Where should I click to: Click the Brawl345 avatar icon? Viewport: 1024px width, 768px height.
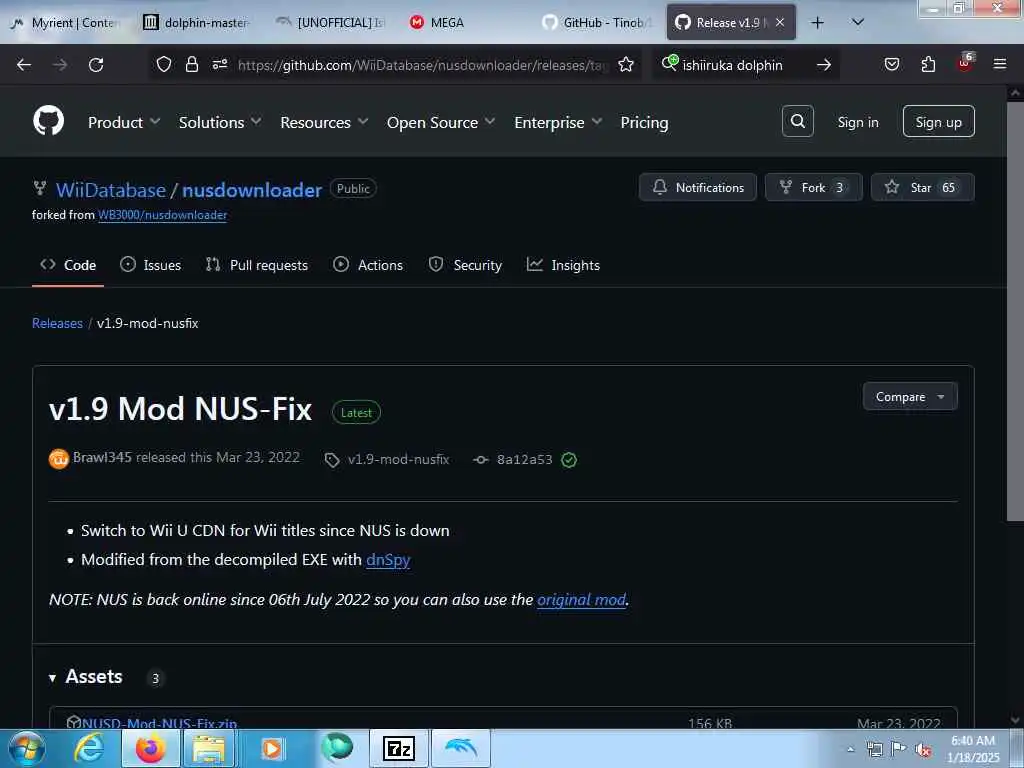pos(59,459)
